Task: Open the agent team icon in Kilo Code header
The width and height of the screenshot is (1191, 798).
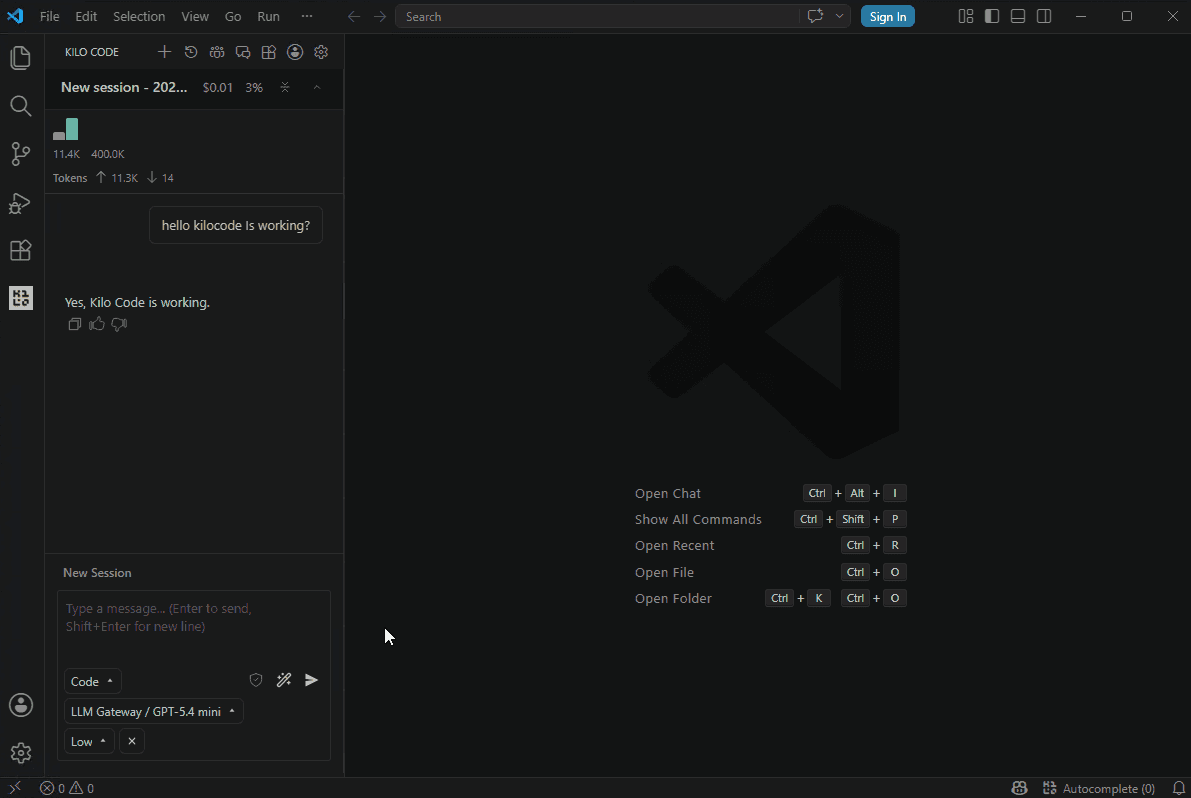Action: [x=217, y=52]
